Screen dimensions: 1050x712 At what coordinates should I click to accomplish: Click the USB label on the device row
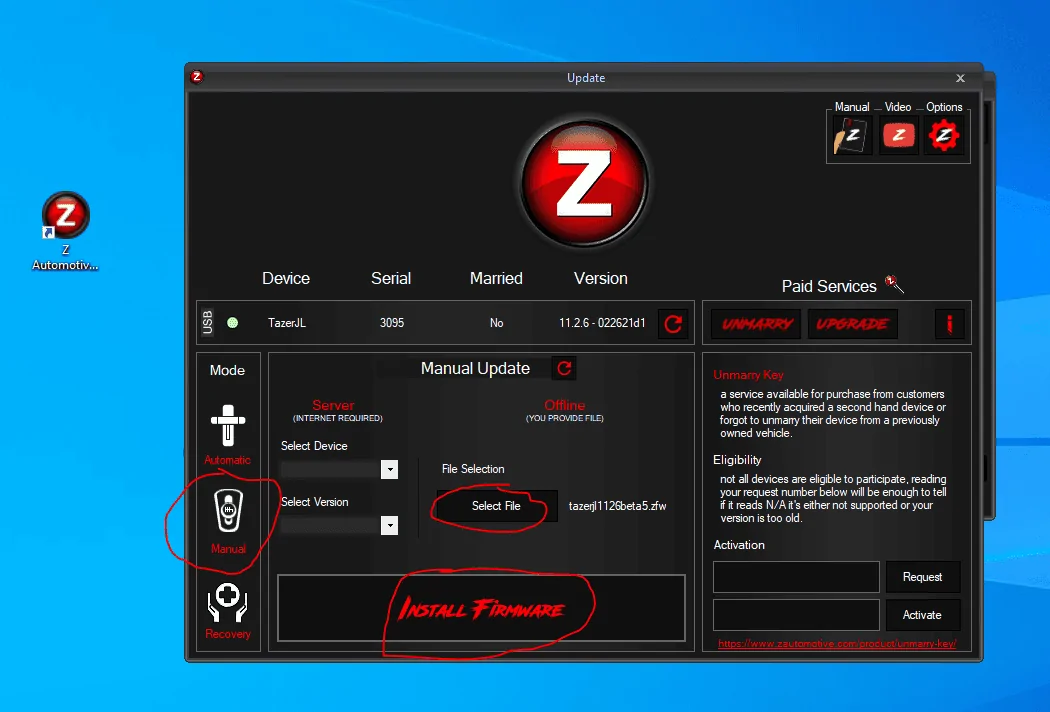click(x=208, y=322)
